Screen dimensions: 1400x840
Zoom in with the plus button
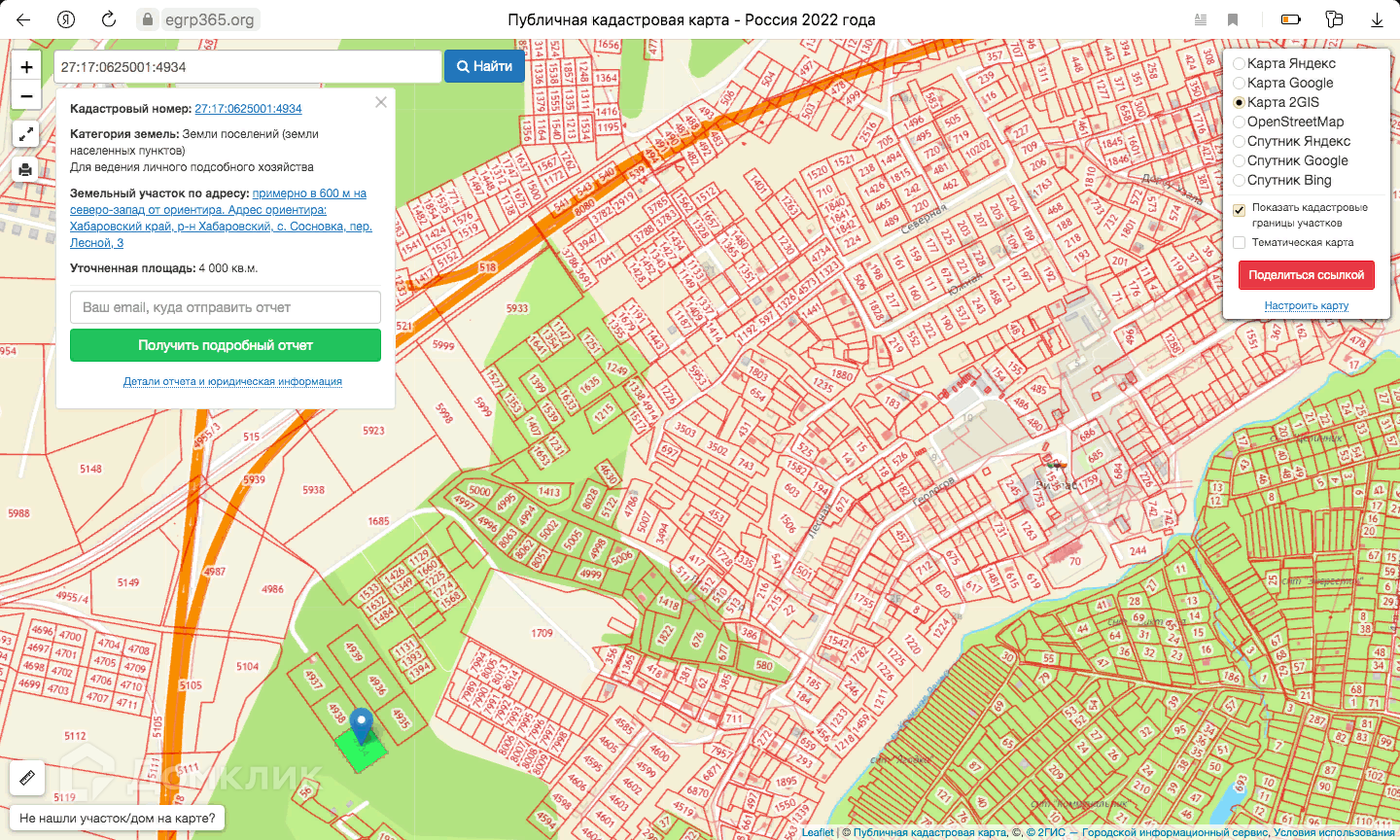coord(26,67)
